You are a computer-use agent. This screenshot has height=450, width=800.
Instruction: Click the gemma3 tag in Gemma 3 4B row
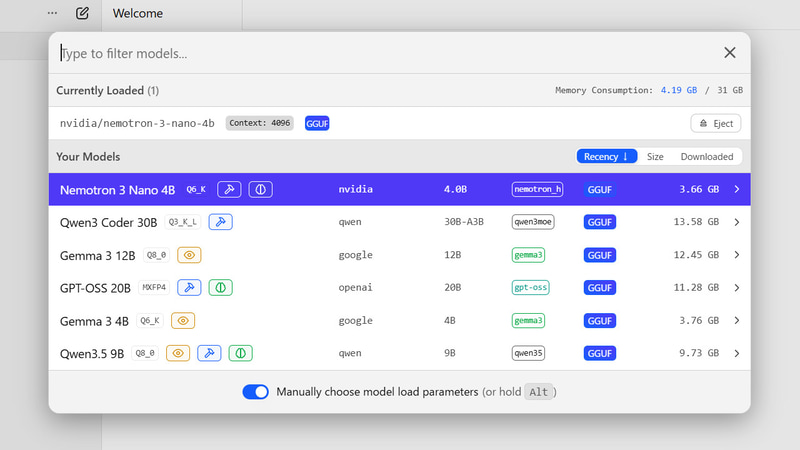(x=528, y=321)
